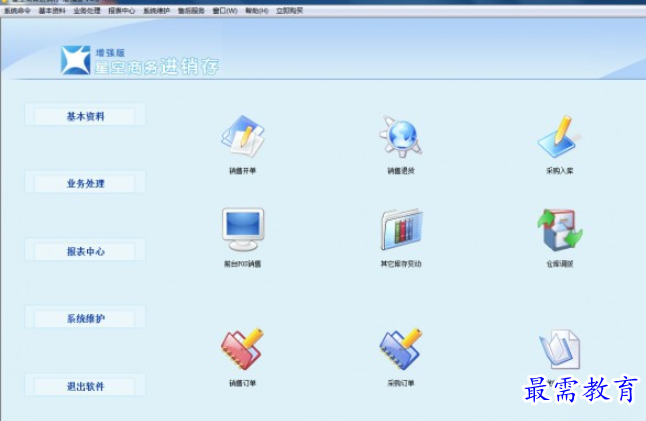Open the 基本资料 menu in menu bar
The image size is (646, 421).
(x=52, y=11)
